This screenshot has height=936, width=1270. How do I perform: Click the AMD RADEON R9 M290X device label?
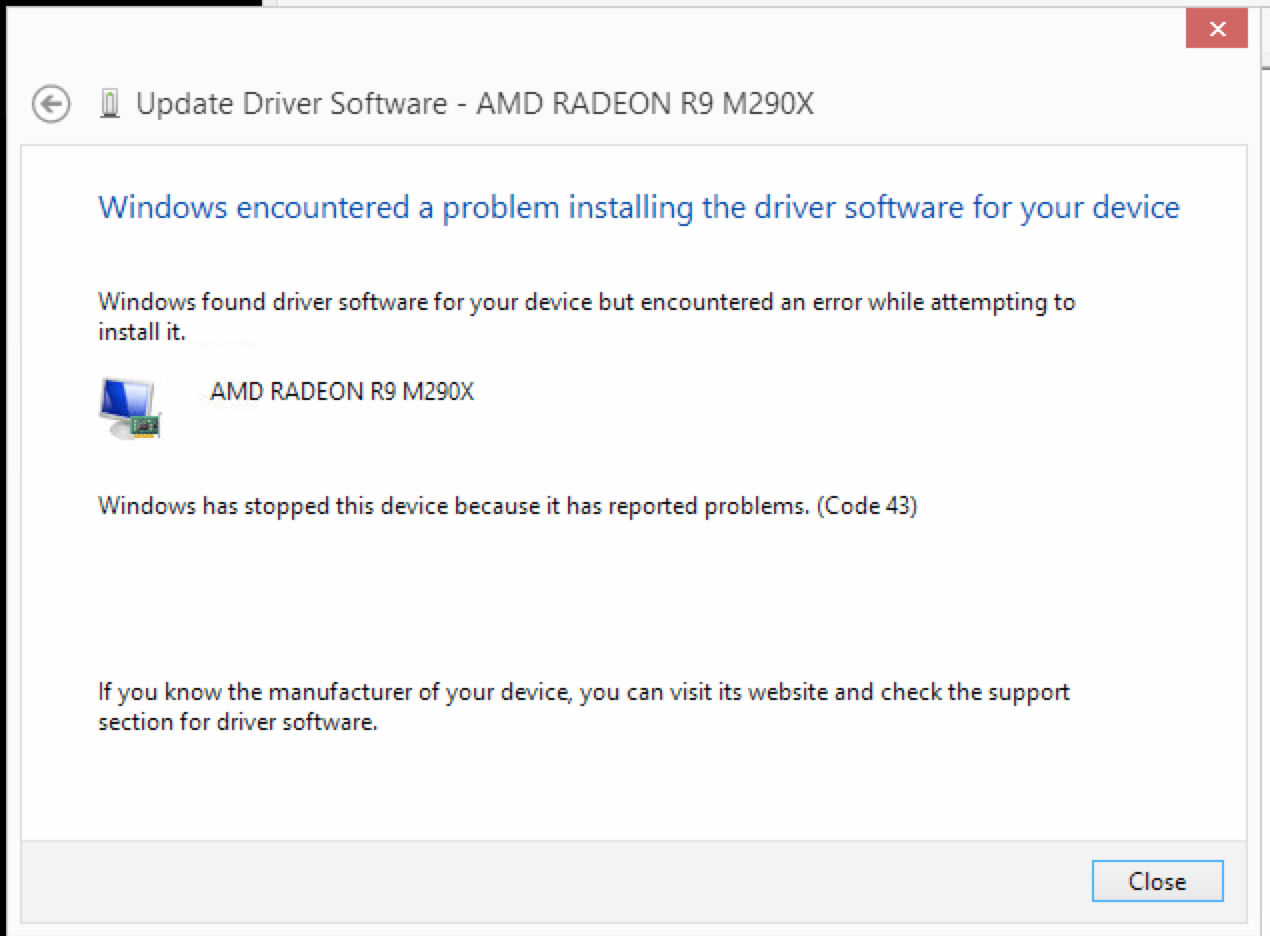coord(342,391)
